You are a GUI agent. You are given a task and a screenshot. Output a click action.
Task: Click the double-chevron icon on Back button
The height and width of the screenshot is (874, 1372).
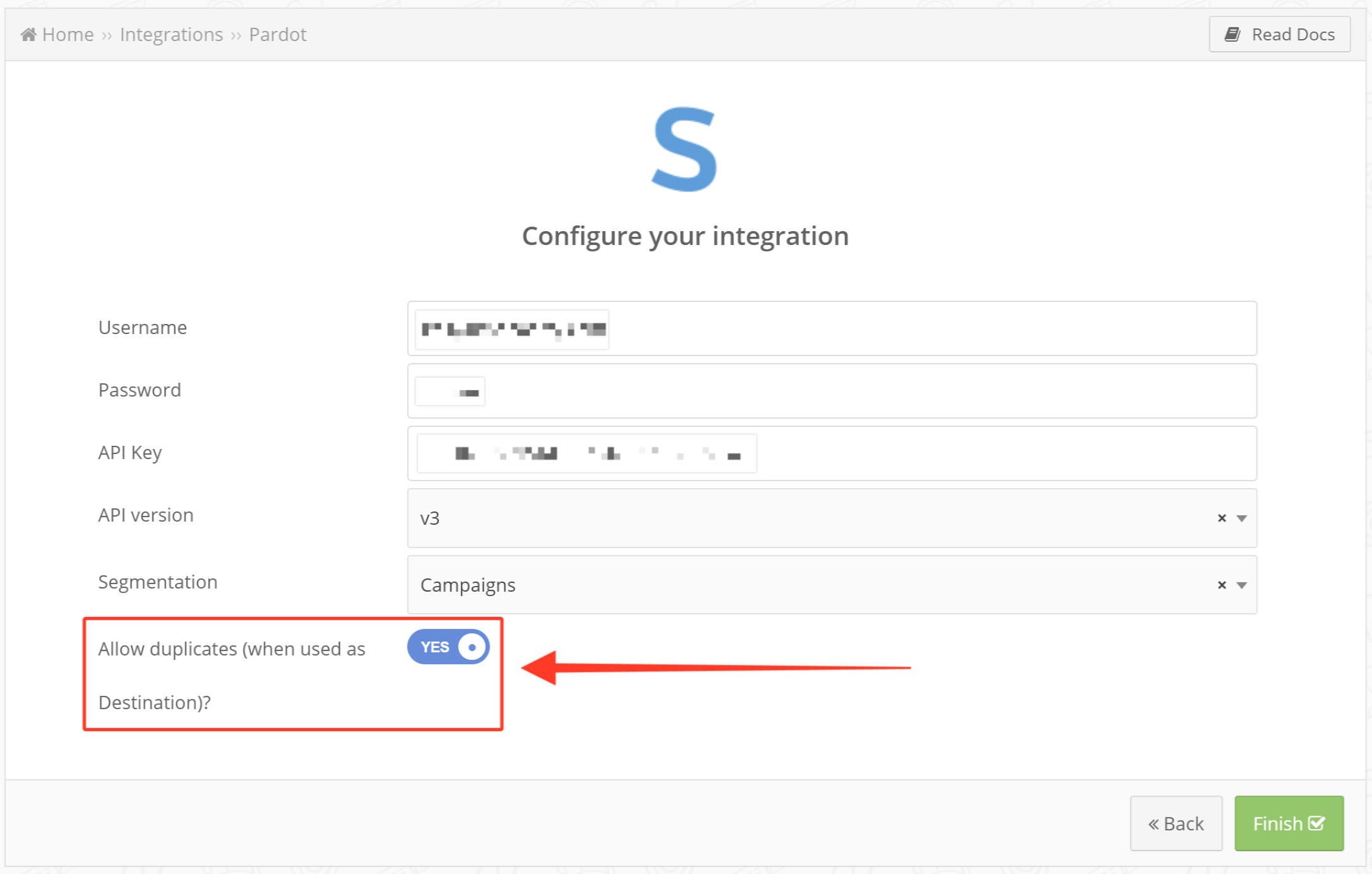pyautogui.click(x=1154, y=824)
